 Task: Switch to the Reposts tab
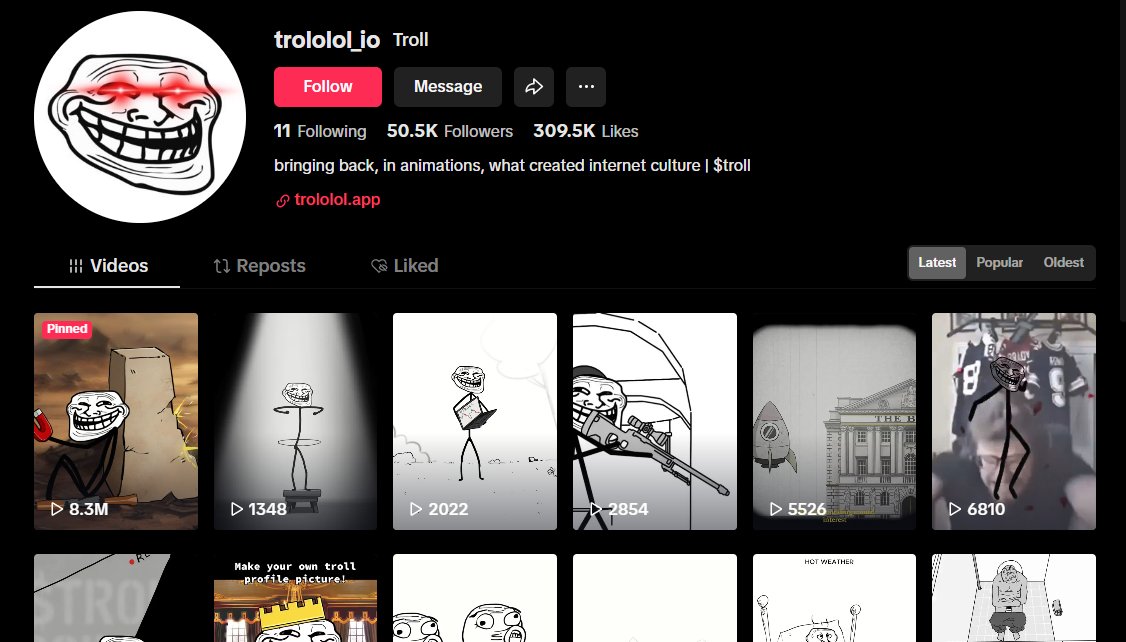point(259,266)
